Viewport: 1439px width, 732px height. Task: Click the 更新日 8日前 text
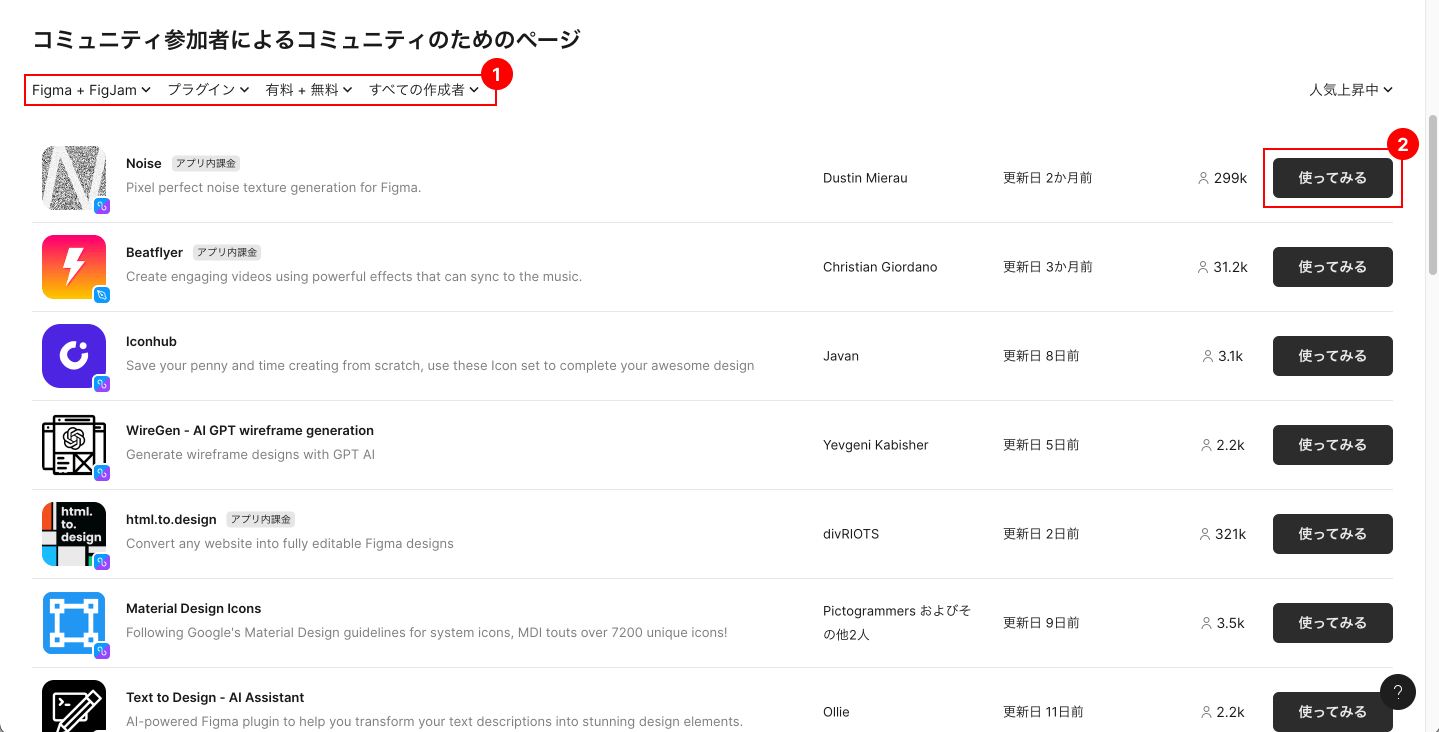[x=1041, y=356]
